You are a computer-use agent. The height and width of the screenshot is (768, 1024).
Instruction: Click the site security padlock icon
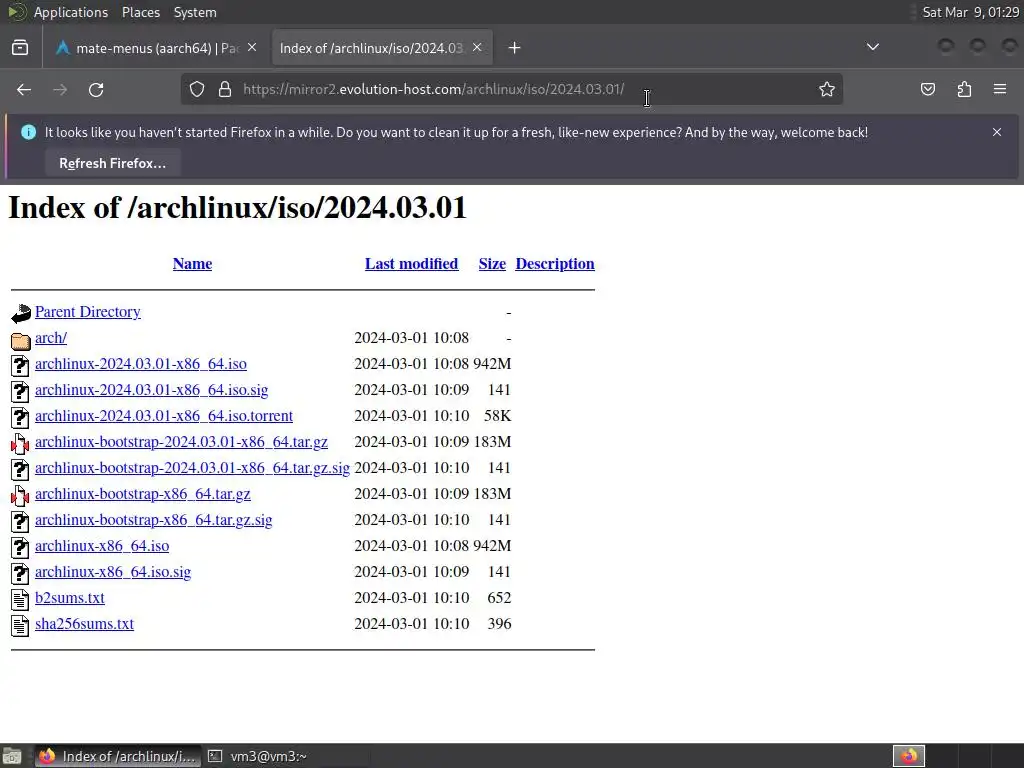pyautogui.click(x=225, y=89)
